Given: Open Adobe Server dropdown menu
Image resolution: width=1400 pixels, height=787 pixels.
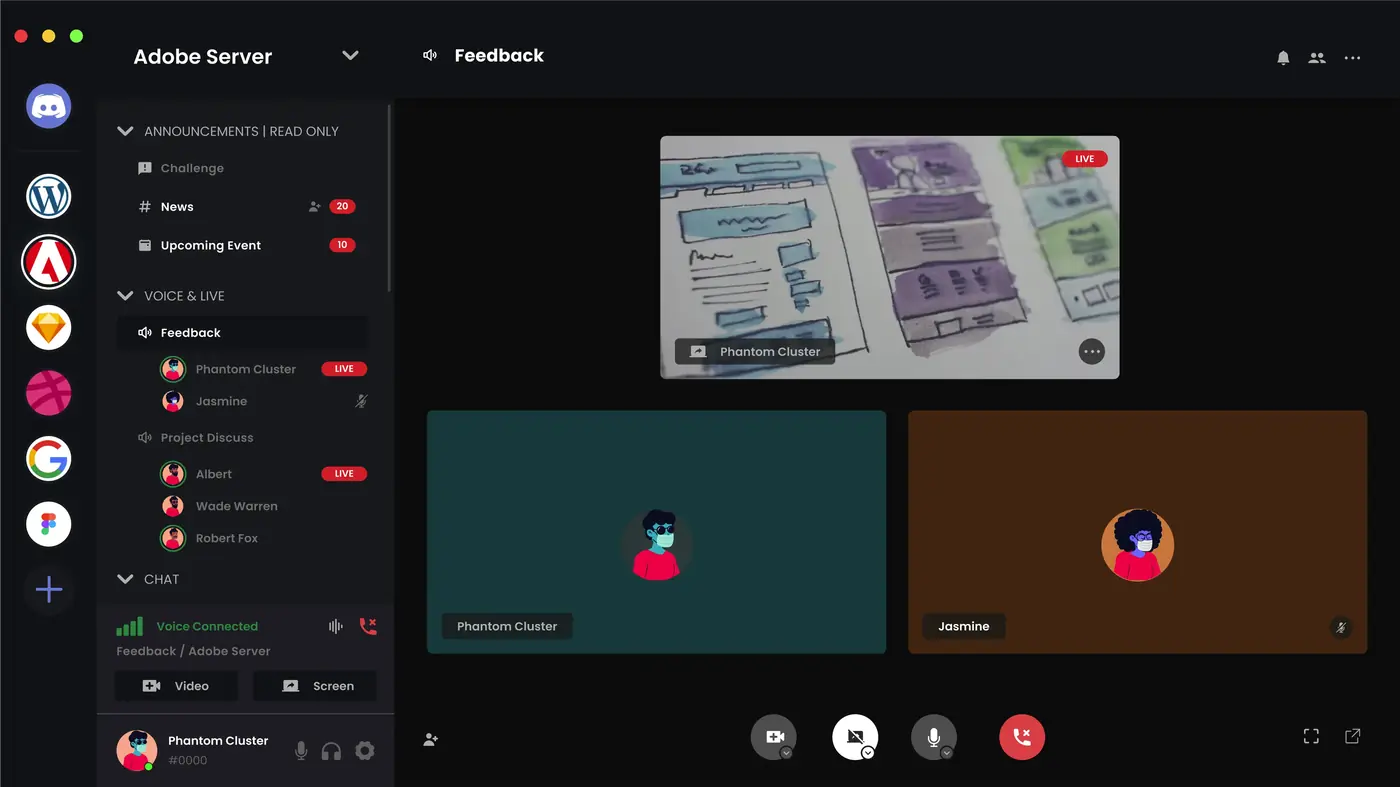Looking at the screenshot, I should pos(350,56).
